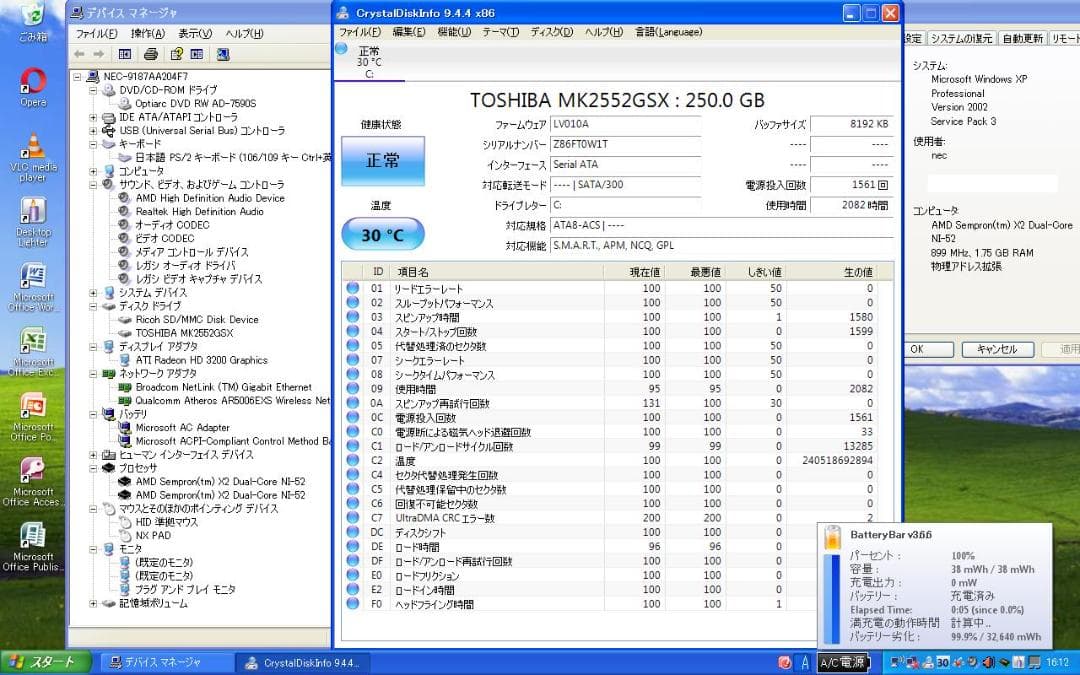Select Broadcom NetLink (TM) Gigabit Ethernet device

pyautogui.click(x=223, y=387)
